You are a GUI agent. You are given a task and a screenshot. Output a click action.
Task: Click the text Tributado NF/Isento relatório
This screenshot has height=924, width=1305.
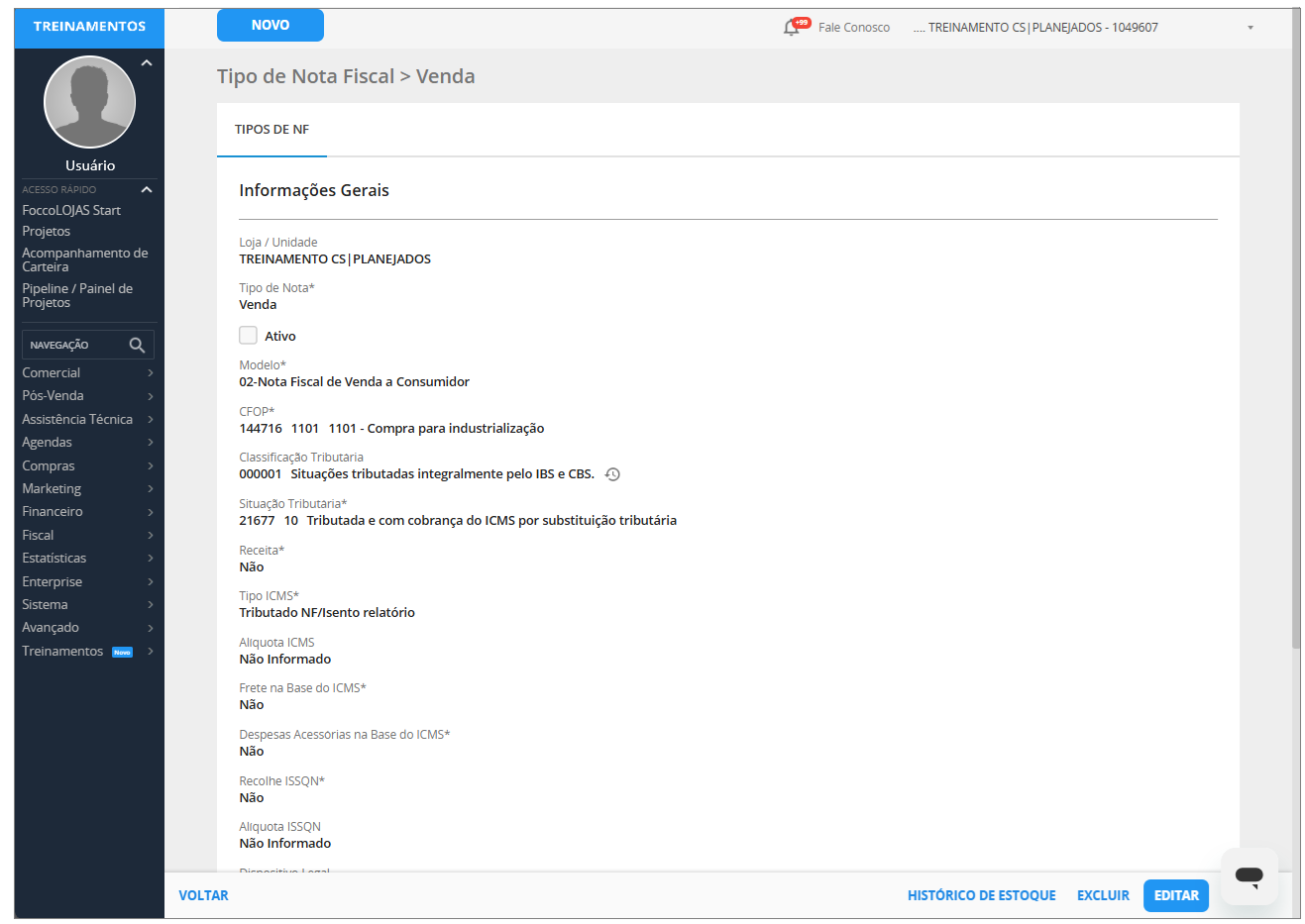point(327,613)
